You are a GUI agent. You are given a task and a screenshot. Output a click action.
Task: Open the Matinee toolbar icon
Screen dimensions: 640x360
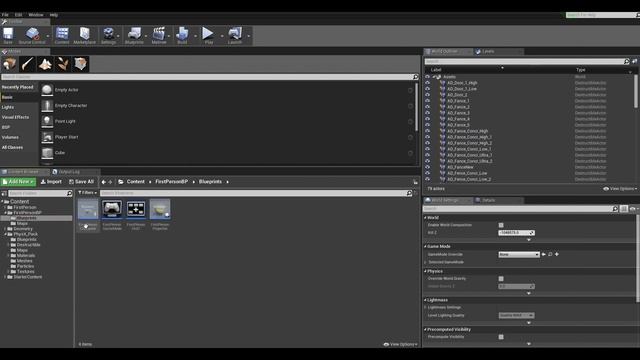[159, 34]
